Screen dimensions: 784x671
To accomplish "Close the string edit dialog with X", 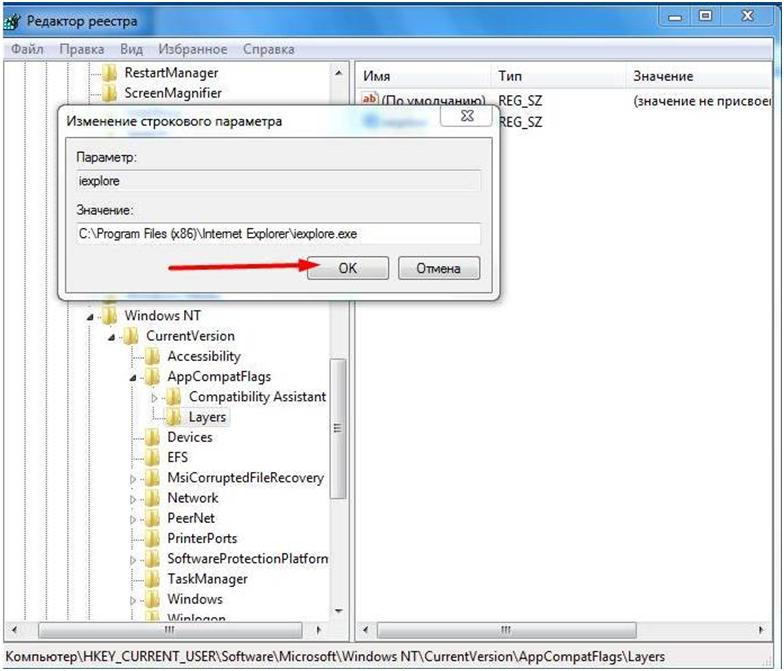I will [x=466, y=116].
